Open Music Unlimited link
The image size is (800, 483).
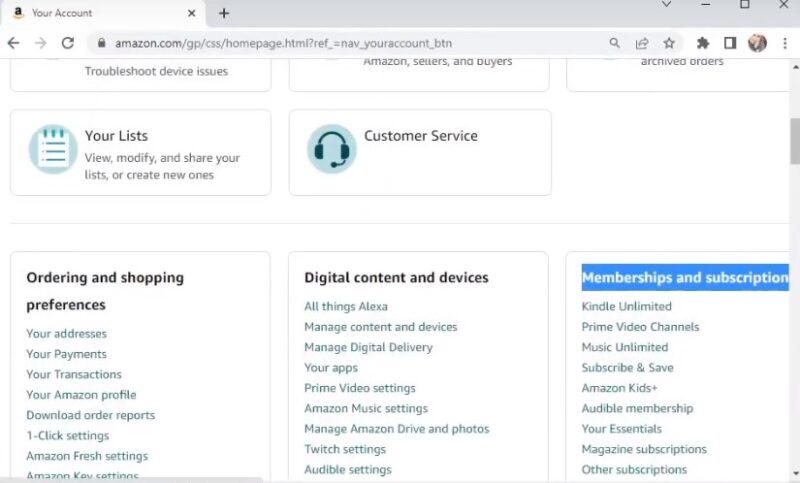(x=624, y=347)
